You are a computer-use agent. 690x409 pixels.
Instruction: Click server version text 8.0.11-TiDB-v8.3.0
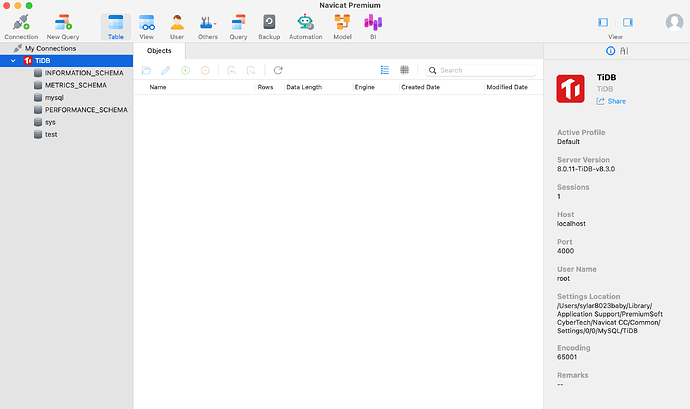point(586,169)
